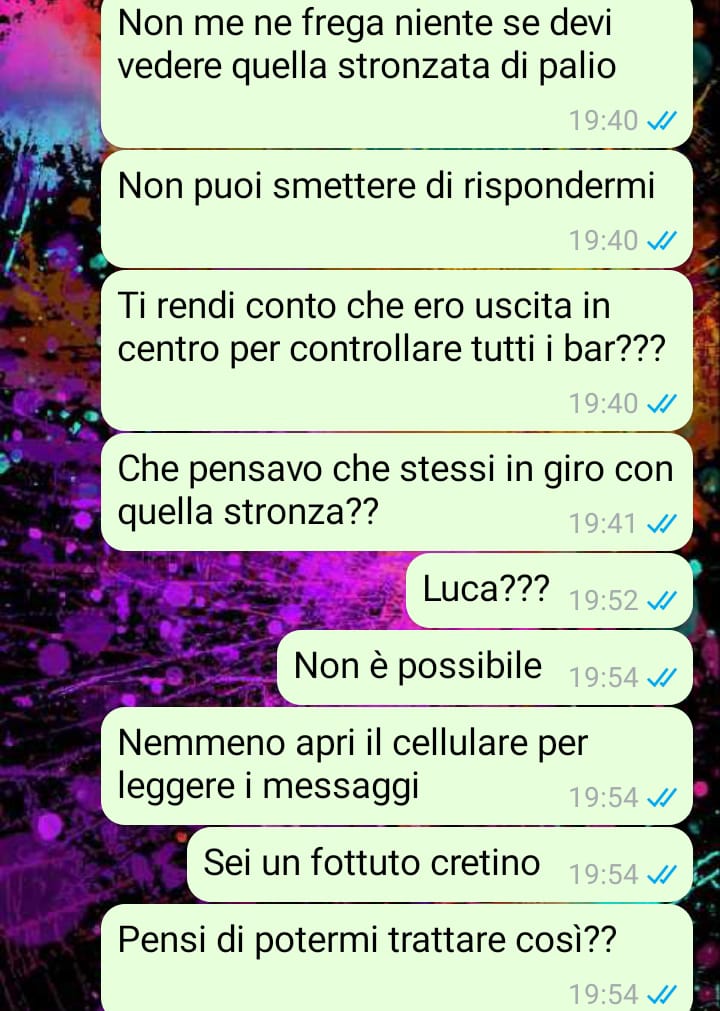The height and width of the screenshot is (1011, 720).
Task: Tap message 'Non puoi smettere di rispondermi'
Action: (x=397, y=209)
